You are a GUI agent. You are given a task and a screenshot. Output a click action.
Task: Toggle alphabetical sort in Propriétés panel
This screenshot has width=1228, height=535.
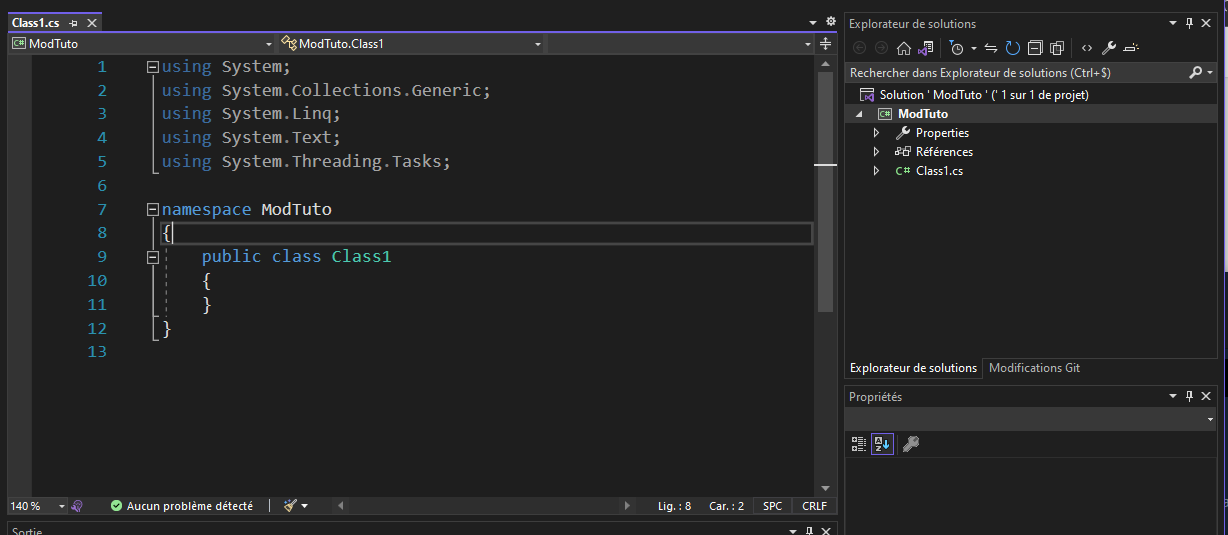pyautogui.click(x=882, y=444)
